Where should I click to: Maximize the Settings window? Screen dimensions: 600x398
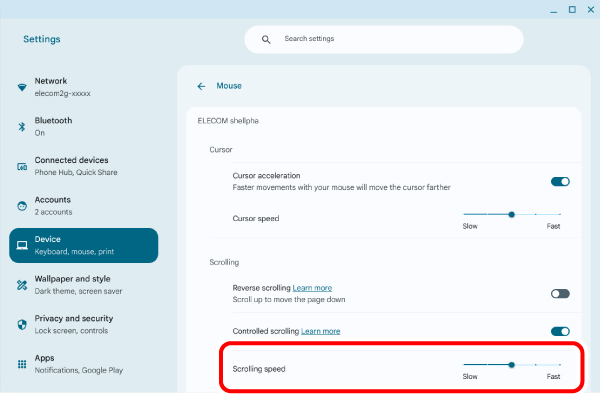[x=572, y=10]
